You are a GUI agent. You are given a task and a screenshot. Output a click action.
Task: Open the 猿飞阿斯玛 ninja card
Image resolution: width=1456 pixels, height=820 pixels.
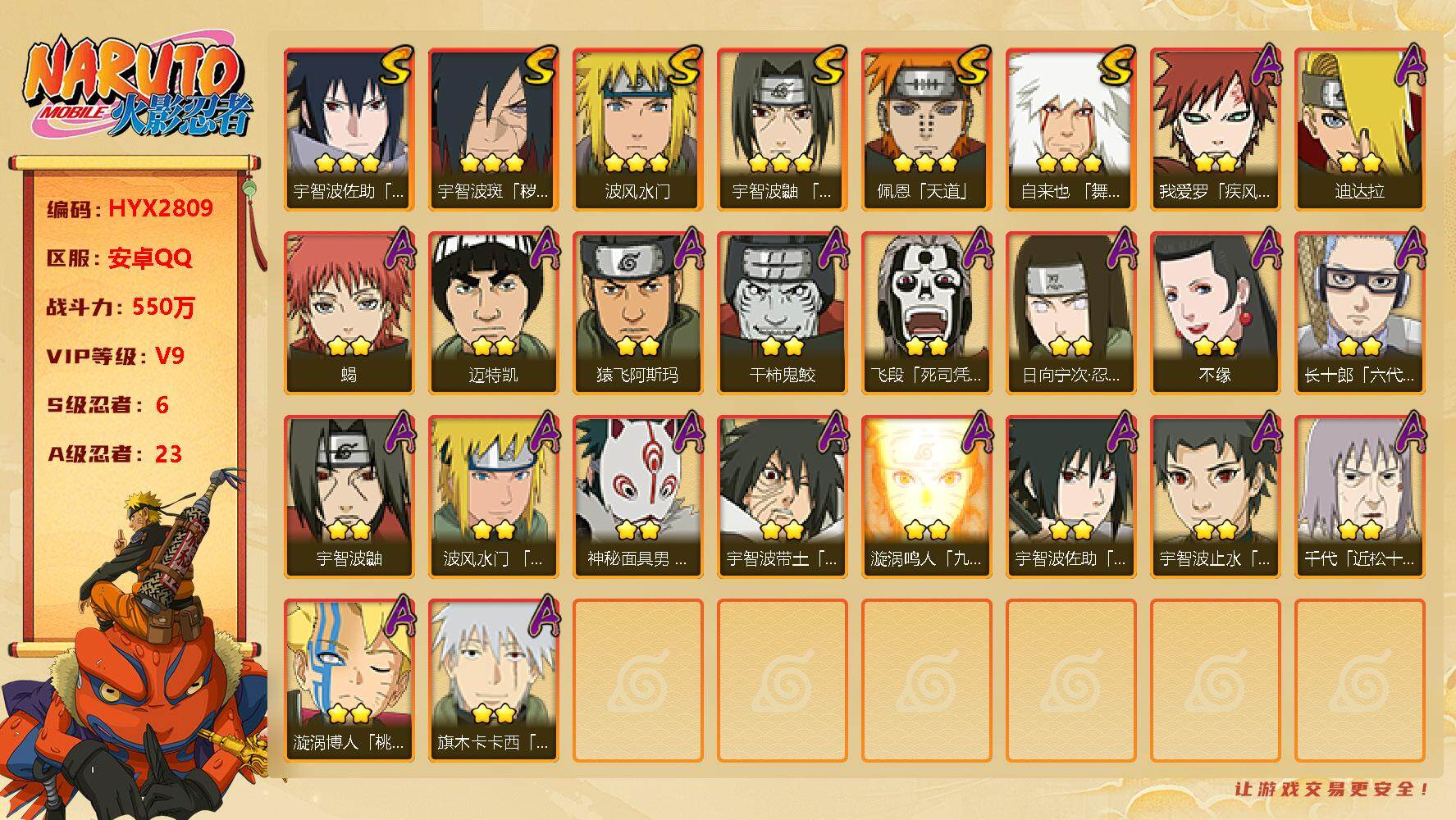[x=637, y=313]
